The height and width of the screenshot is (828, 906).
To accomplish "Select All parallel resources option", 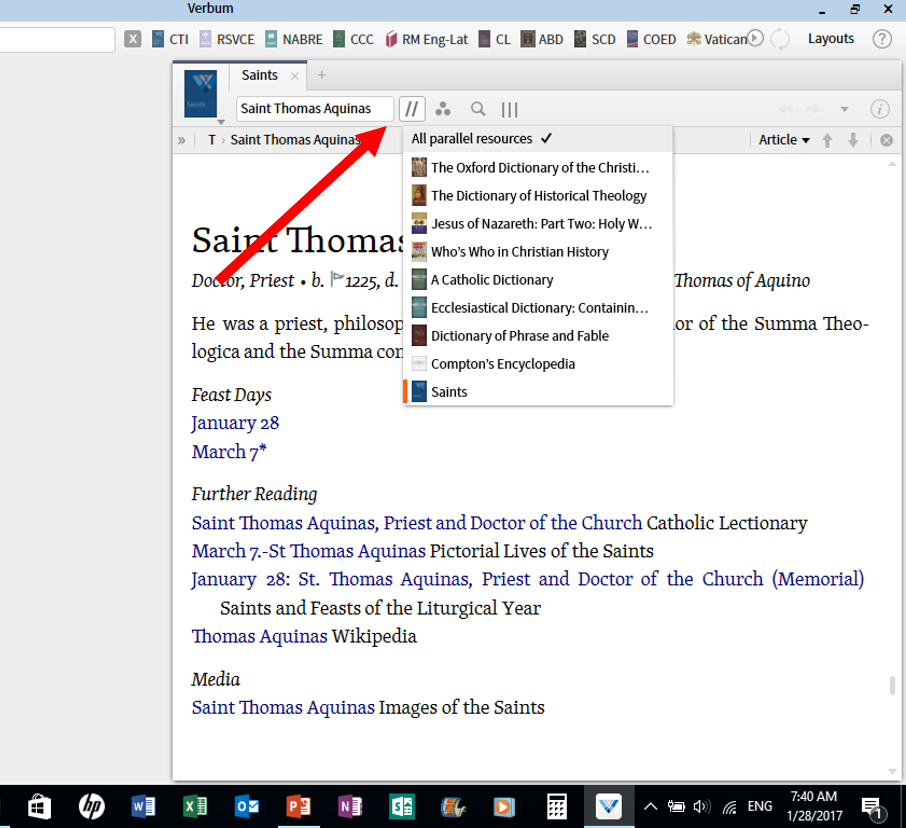I will pos(538,139).
